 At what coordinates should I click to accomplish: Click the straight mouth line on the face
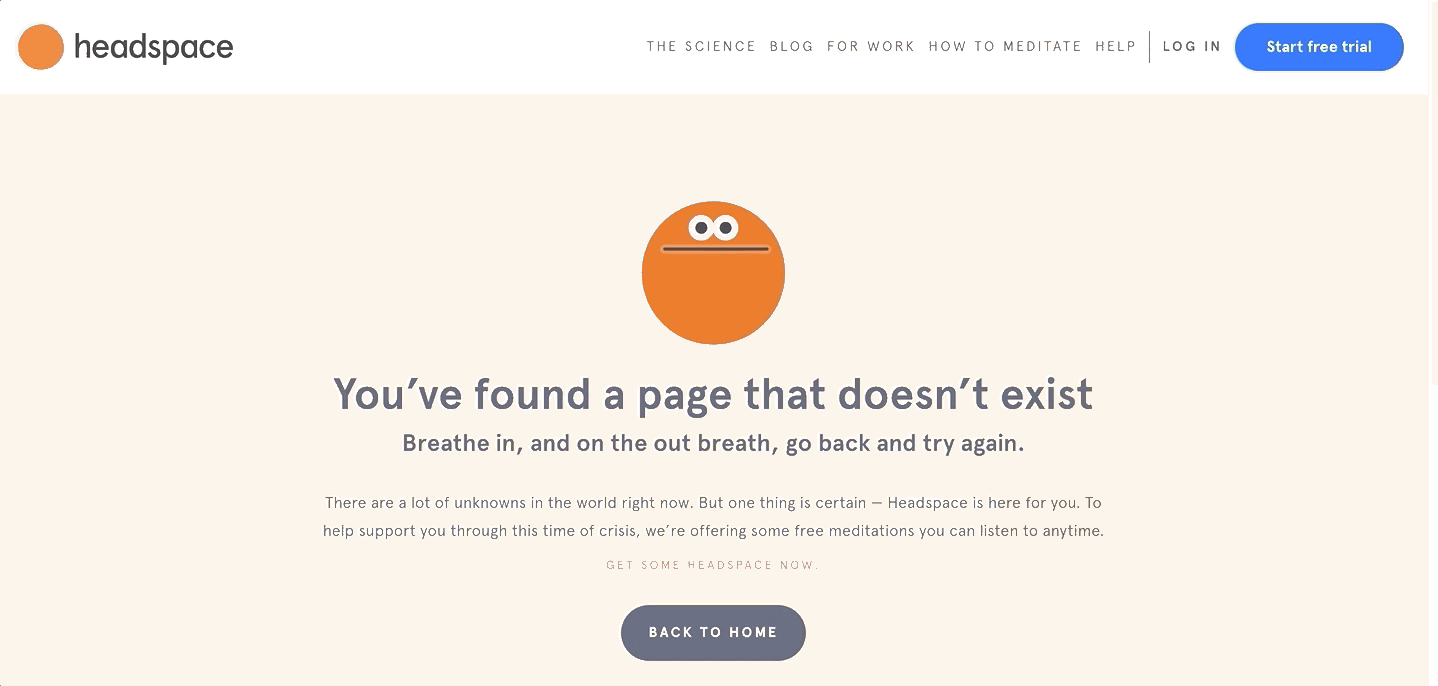[x=715, y=248]
